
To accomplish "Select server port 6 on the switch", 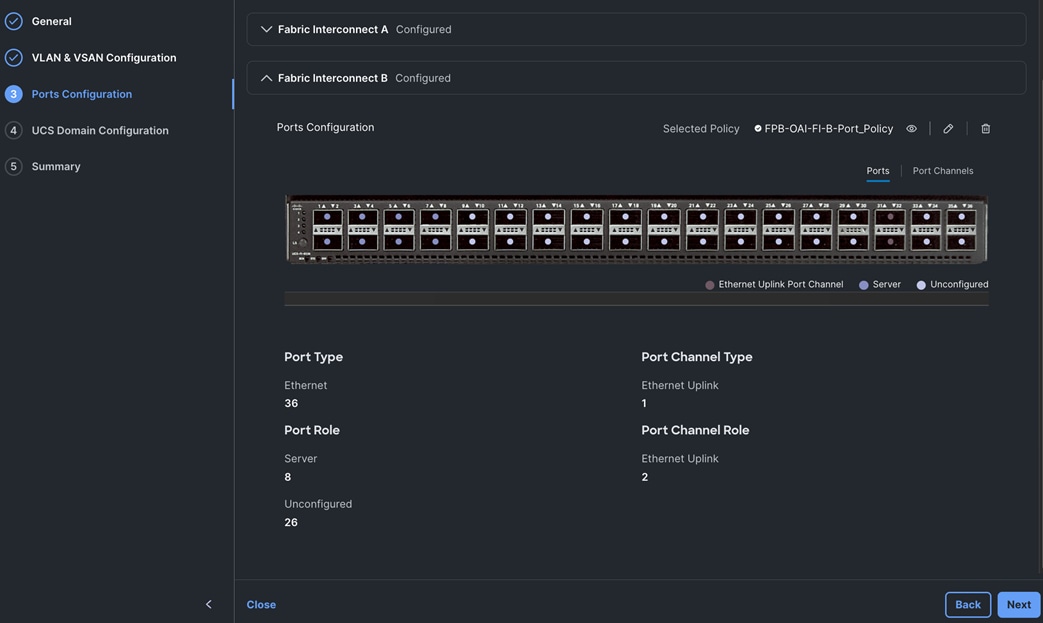I will [398, 241].
